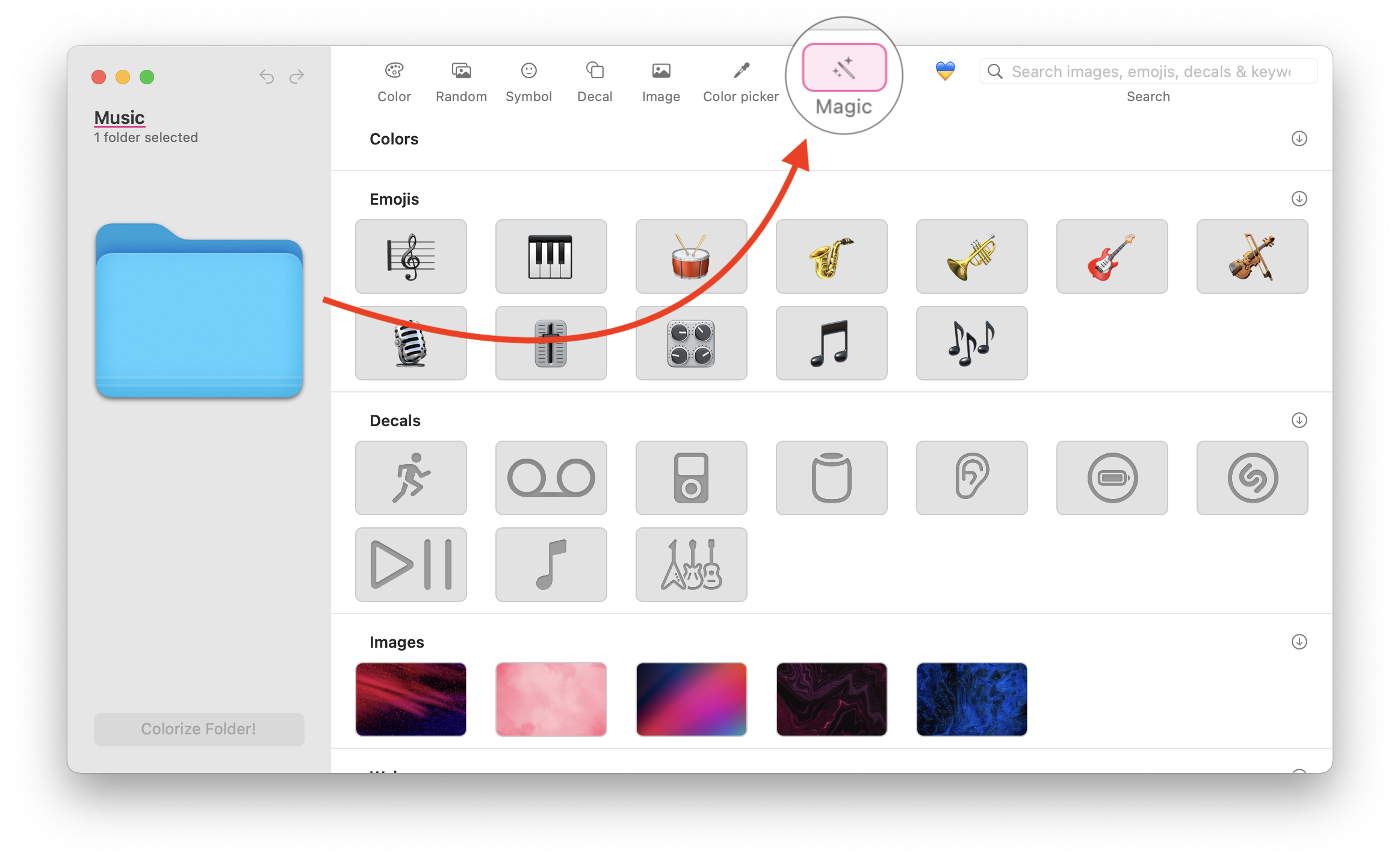Screen dimensions: 1400x862
Task: Click the blue folder preview
Action: tap(199, 311)
